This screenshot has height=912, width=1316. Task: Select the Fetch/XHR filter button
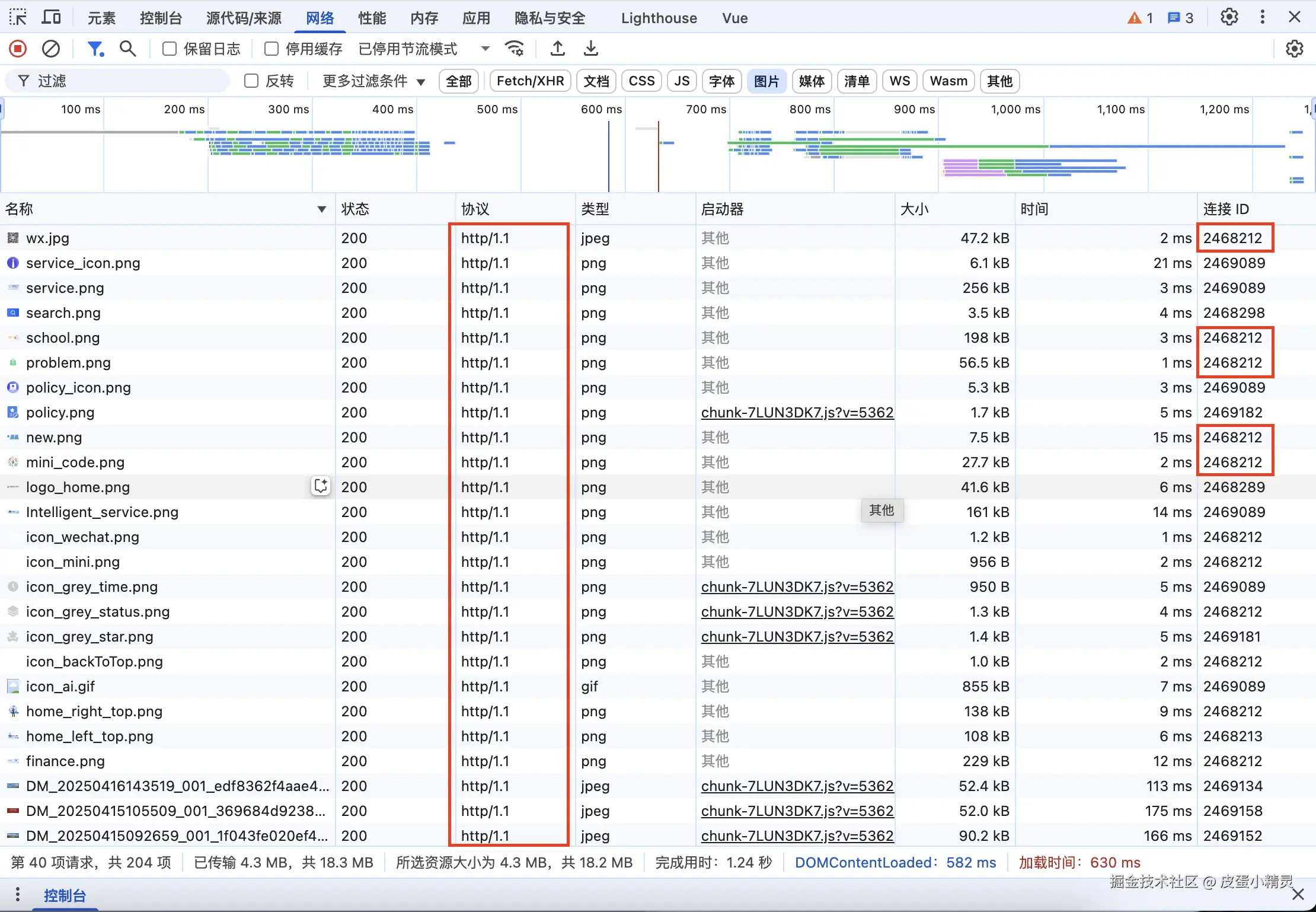click(530, 81)
